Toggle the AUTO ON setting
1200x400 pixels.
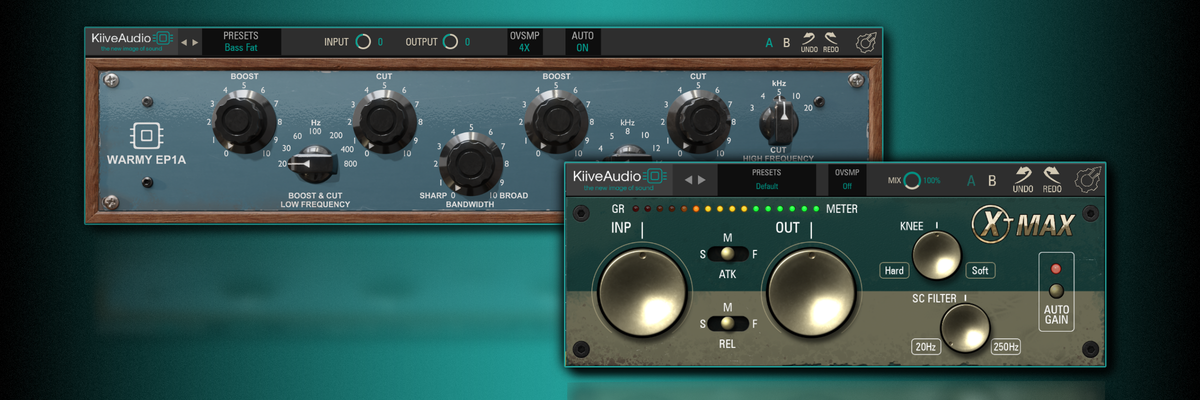point(582,41)
